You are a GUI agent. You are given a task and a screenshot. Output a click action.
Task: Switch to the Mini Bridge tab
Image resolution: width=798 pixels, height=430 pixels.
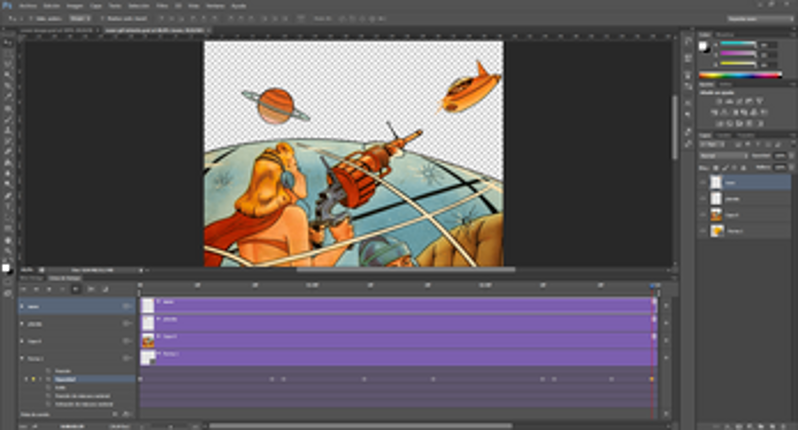click(32, 278)
